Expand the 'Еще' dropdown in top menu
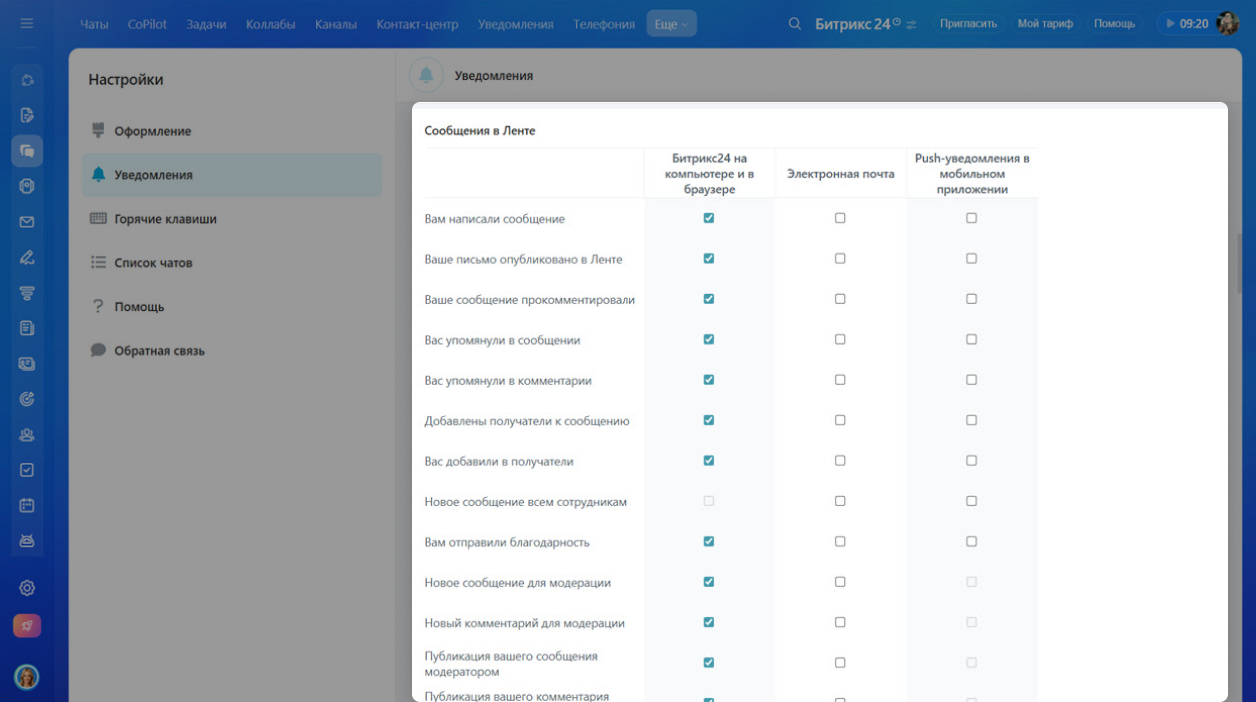 tap(671, 24)
